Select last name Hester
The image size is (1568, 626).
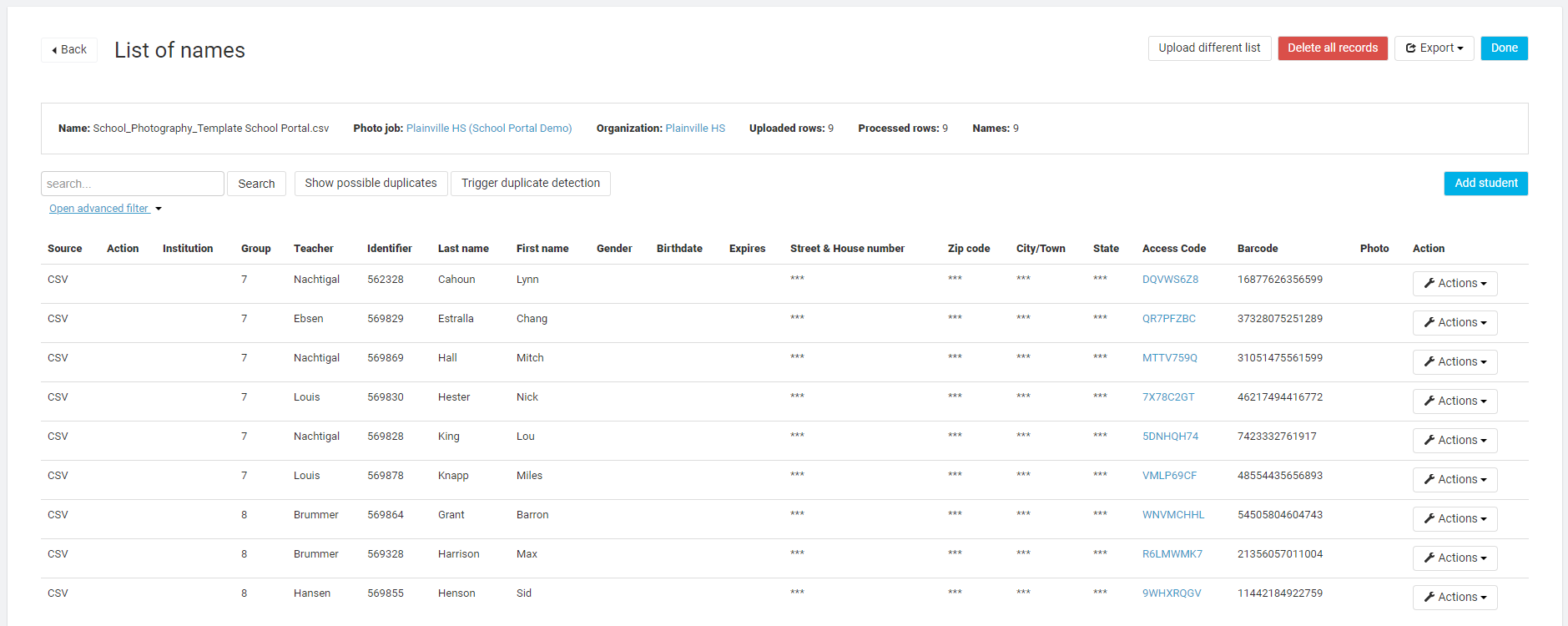tap(454, 397)
